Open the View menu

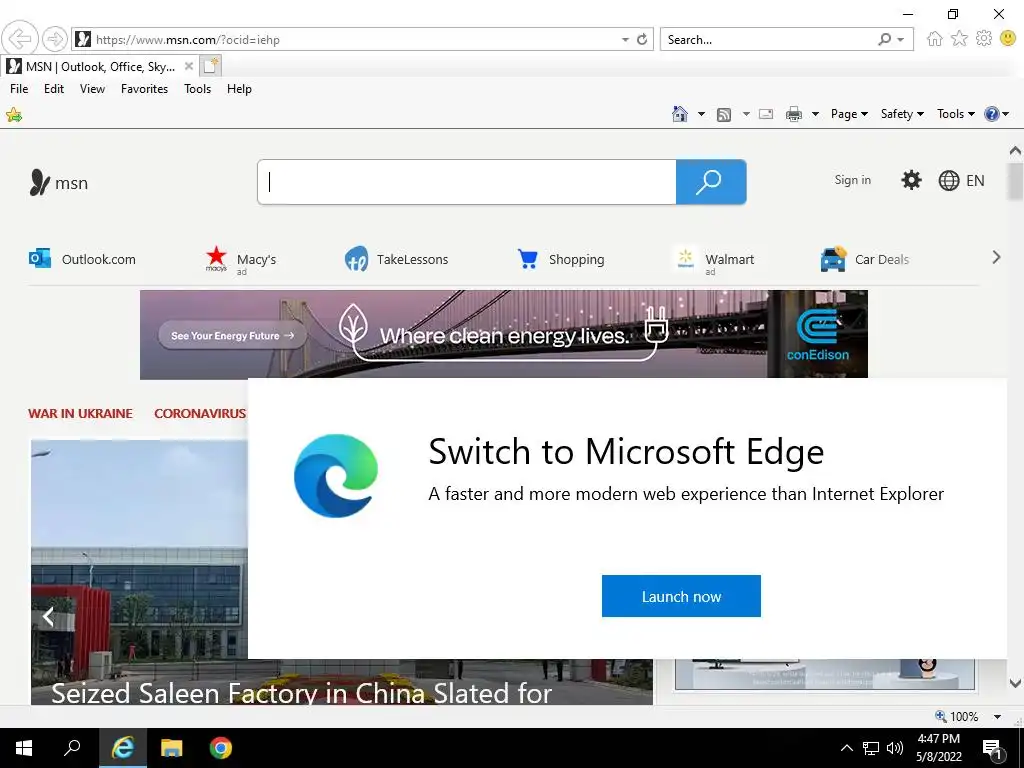(x=92, y=89)
